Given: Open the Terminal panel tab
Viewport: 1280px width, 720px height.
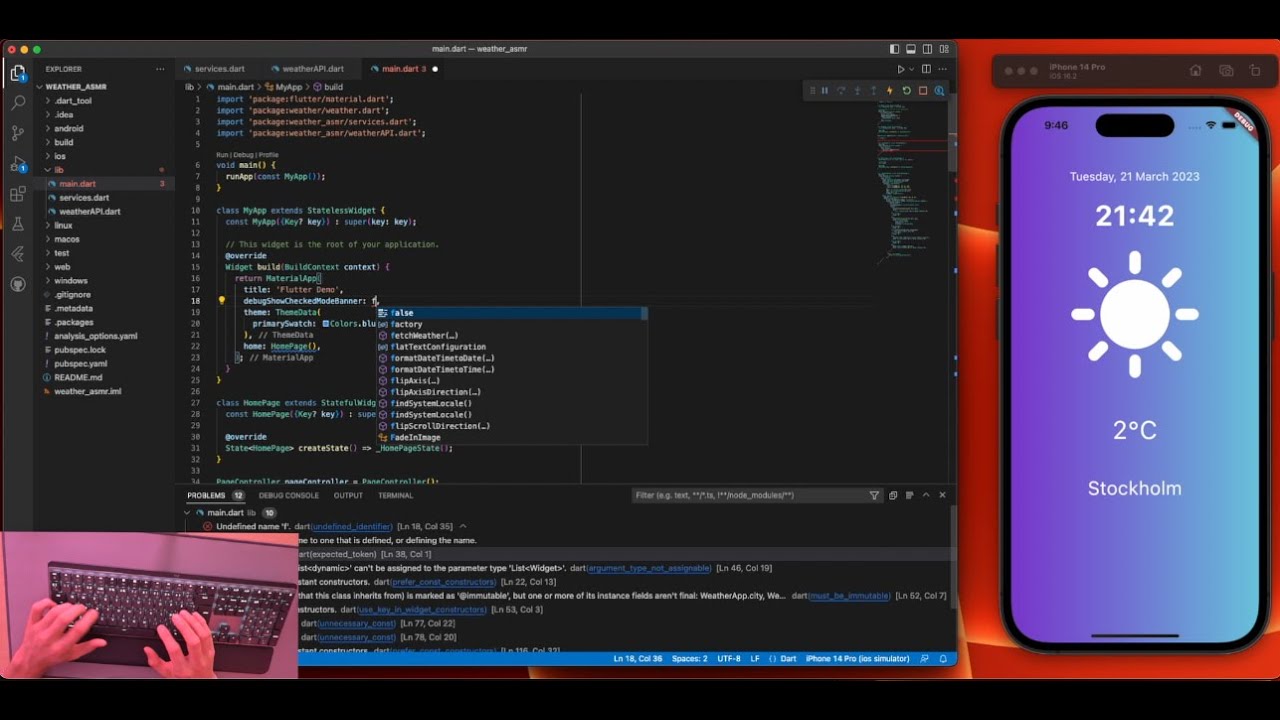Looking at the screenshot, I should (x=396, y=496).
